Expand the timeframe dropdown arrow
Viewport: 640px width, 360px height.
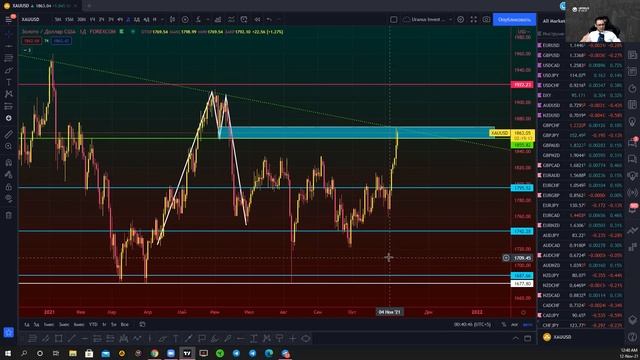pyautogui.click(x=162, y=19)
